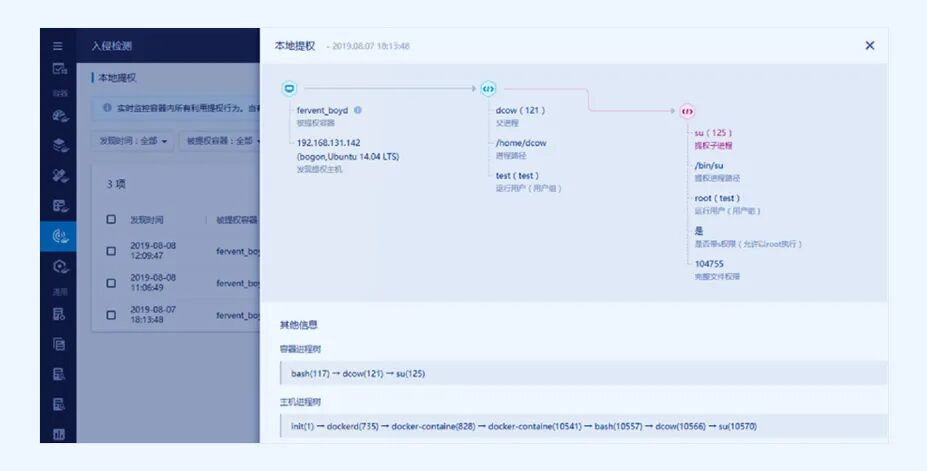Screen dimensions: 927x471
Task: Click the file permission value 104755
Action: (x=709, y=264)
